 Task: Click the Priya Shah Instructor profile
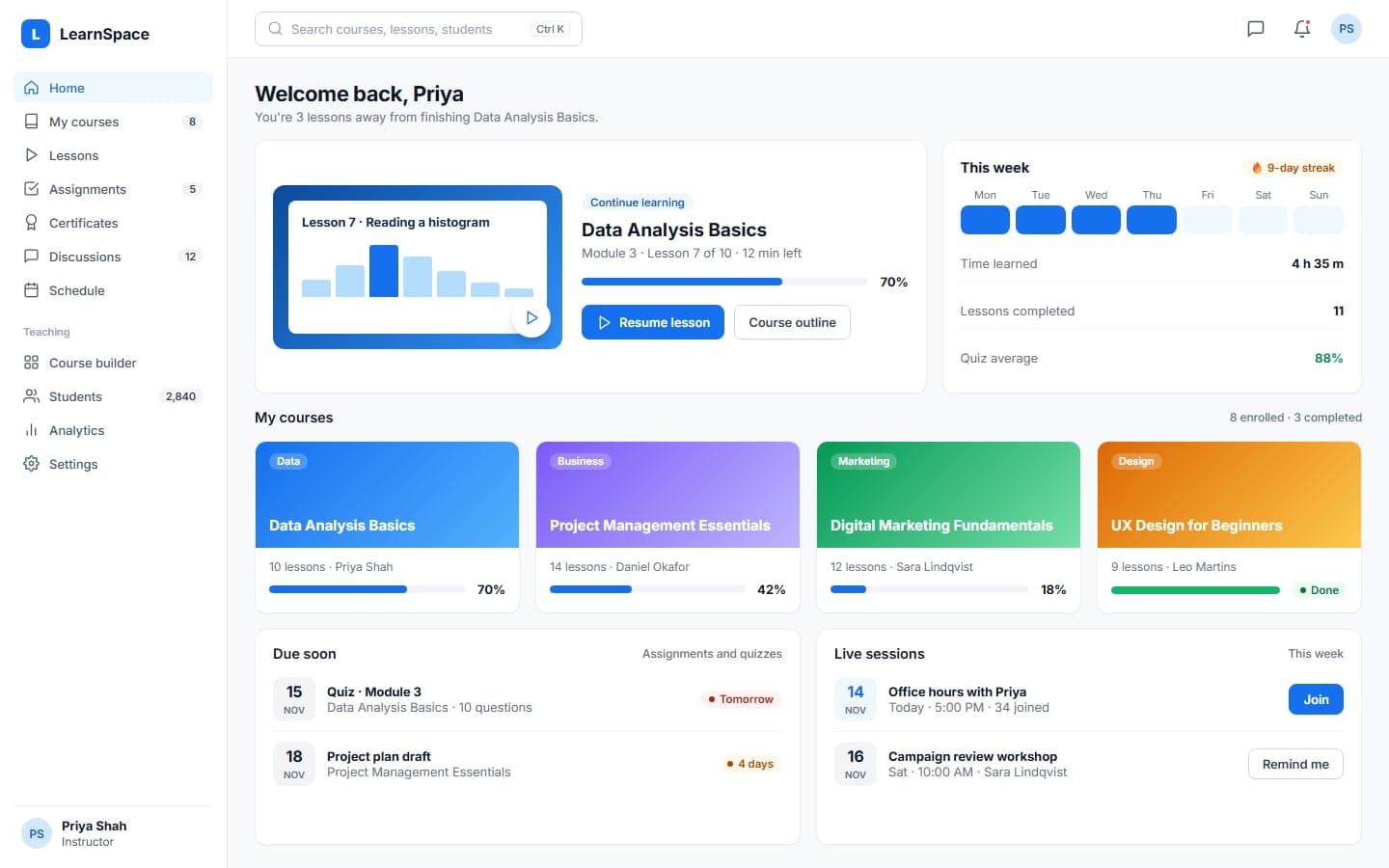pos(114,833)
